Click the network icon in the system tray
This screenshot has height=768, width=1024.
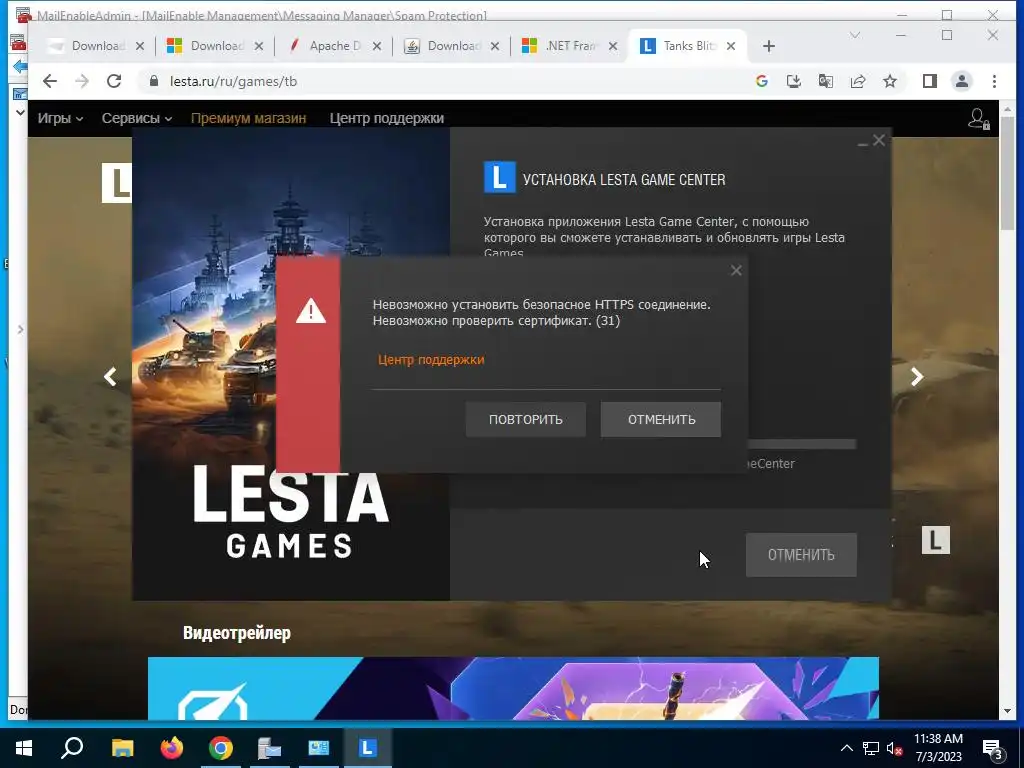[x=871, y=748]
